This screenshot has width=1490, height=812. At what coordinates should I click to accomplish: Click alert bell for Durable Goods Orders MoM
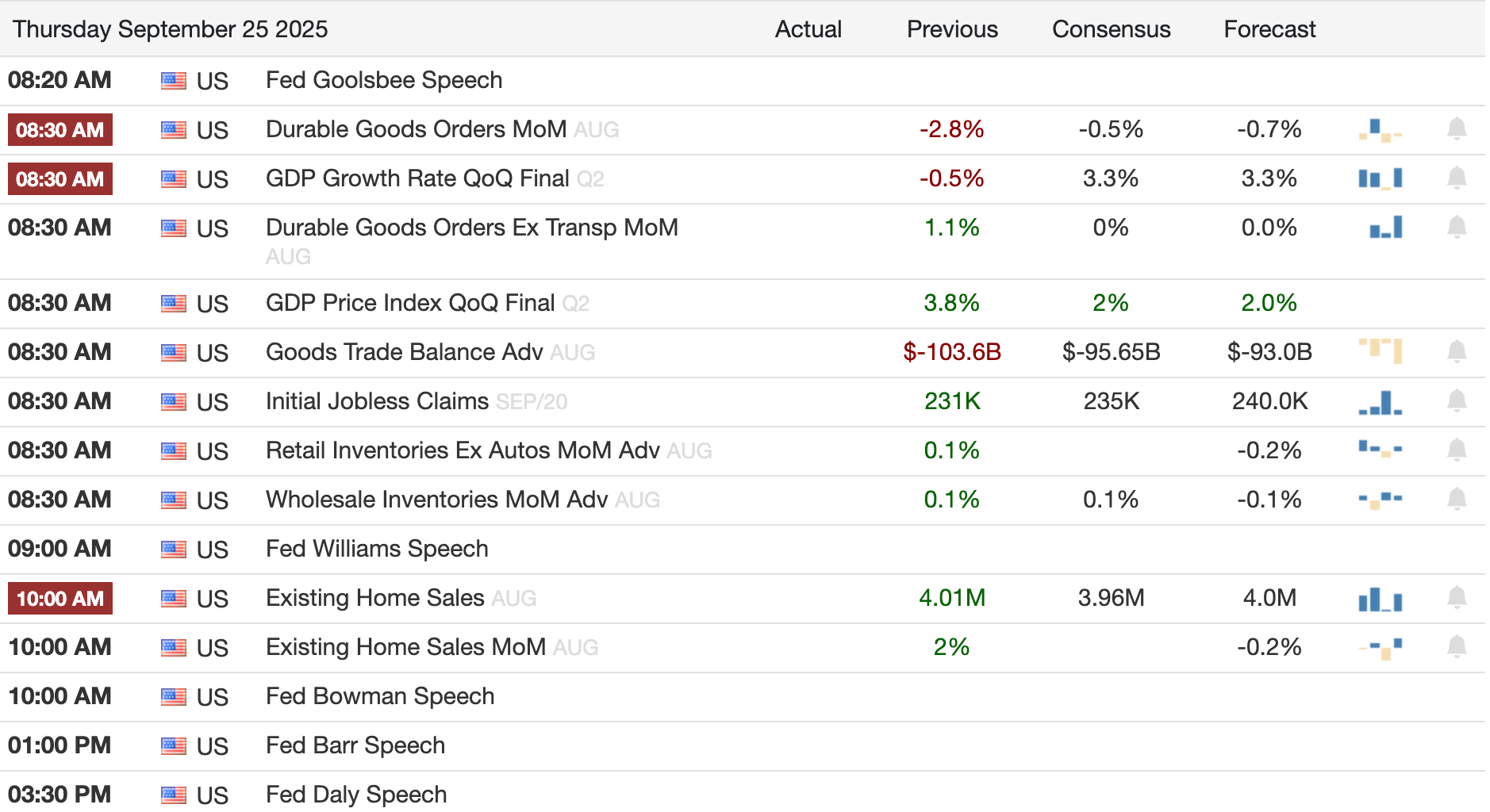pos(1456,129)
